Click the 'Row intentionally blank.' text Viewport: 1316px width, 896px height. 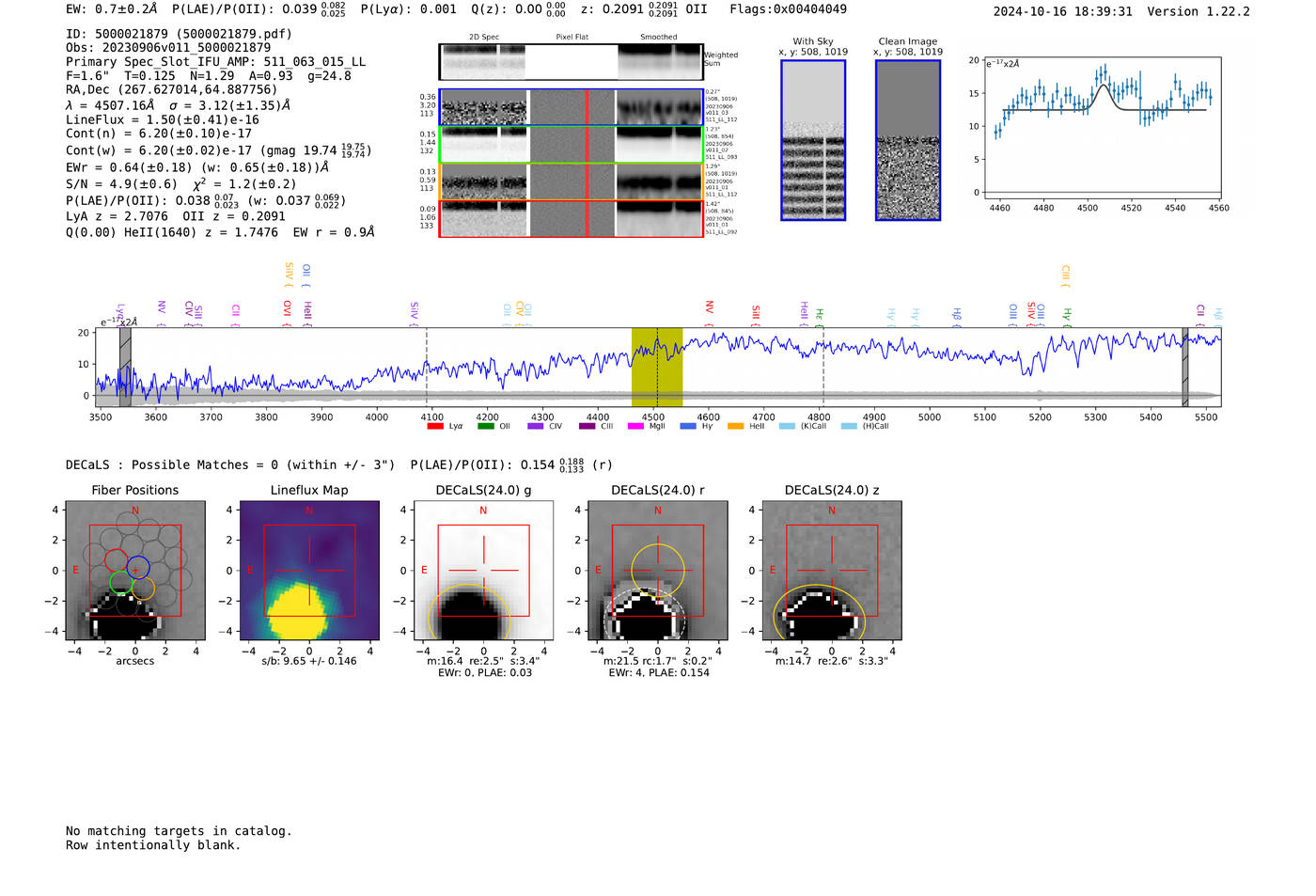(x=153, y=845)
